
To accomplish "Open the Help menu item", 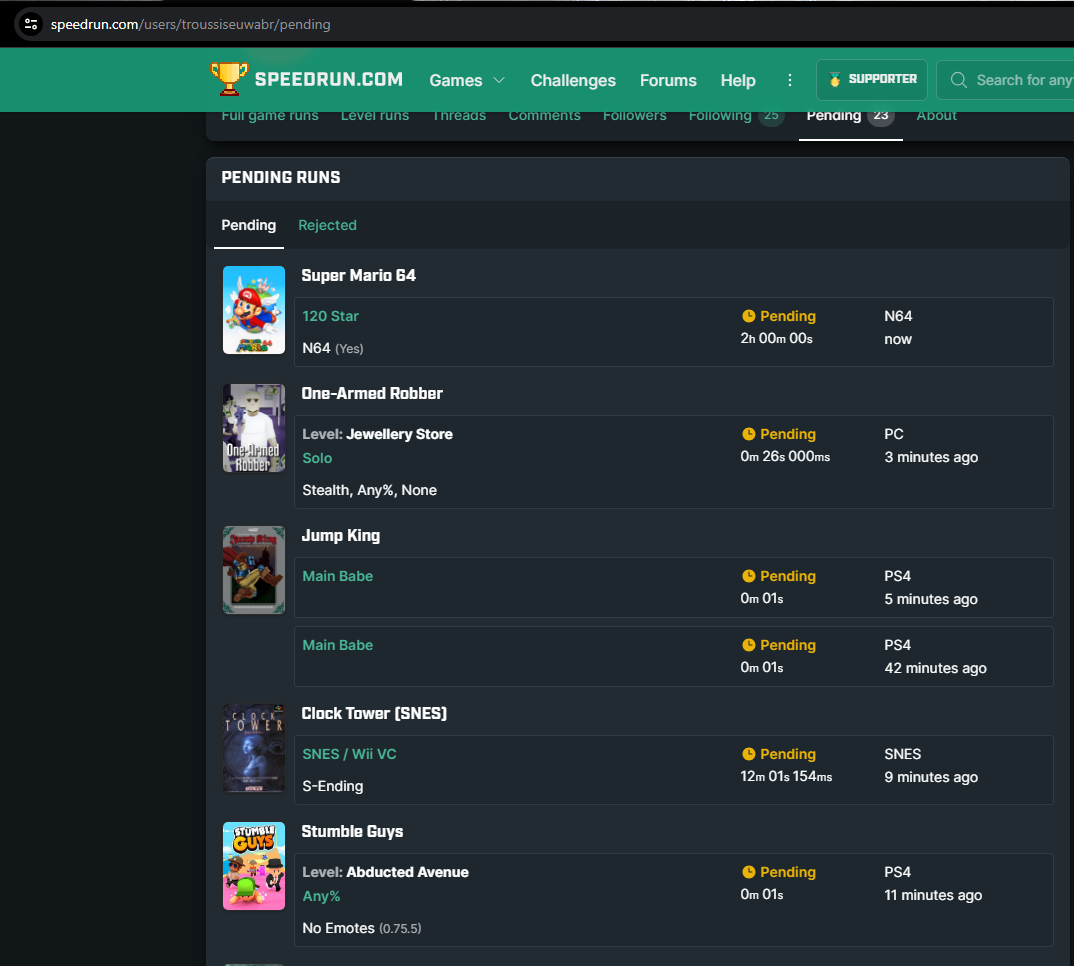I will 738,80.
